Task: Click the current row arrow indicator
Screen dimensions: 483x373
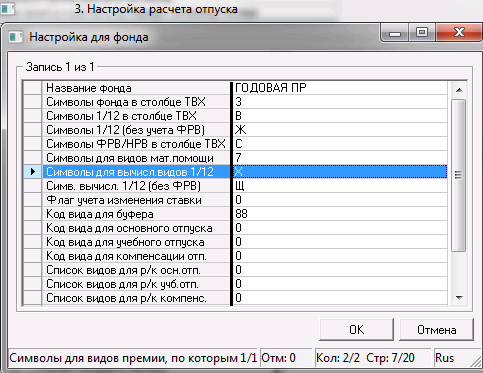Action: (33, 172)
